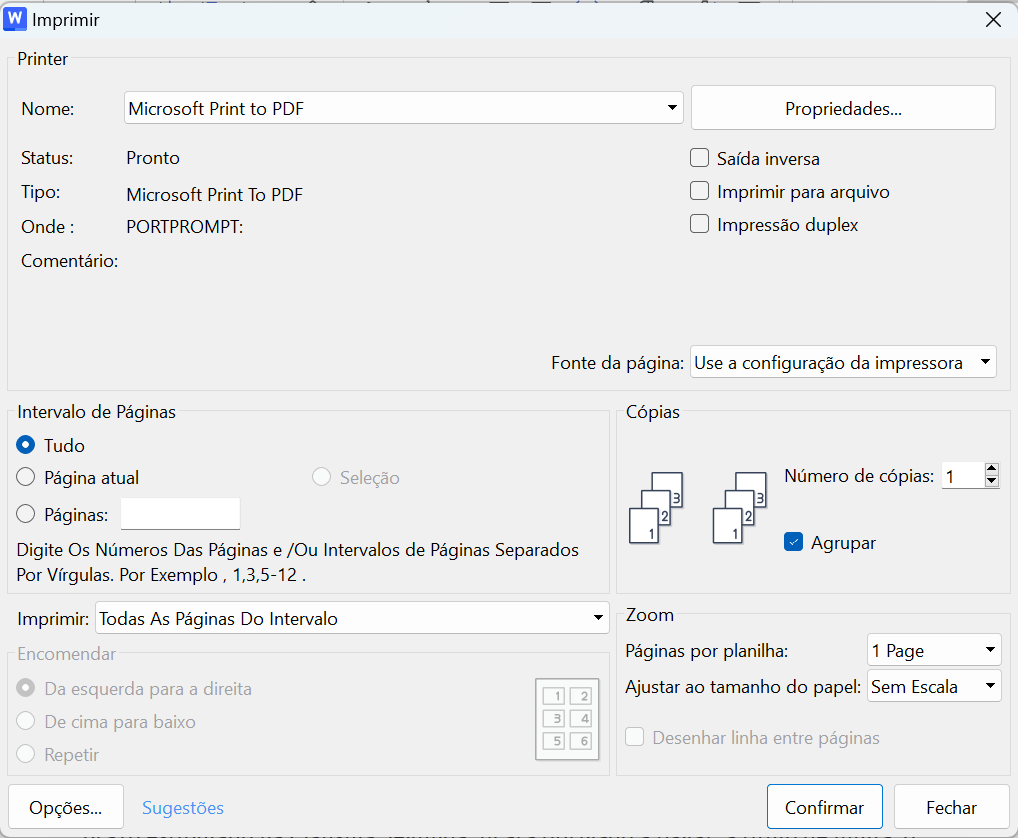Open the Sugestões link

(x=182, y=806)
